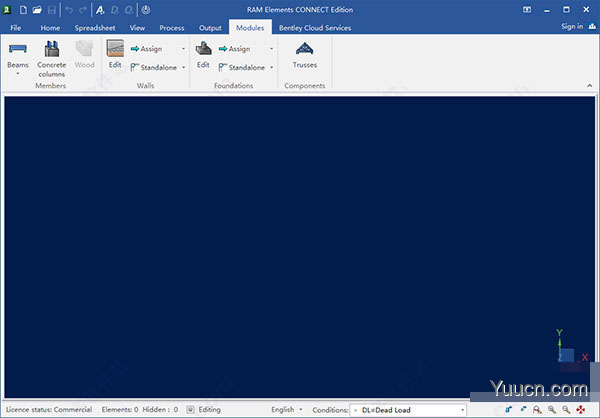Click the Redo arrow in title bar
The width and height of the screenshot is (600, 418).
(83, 10)
